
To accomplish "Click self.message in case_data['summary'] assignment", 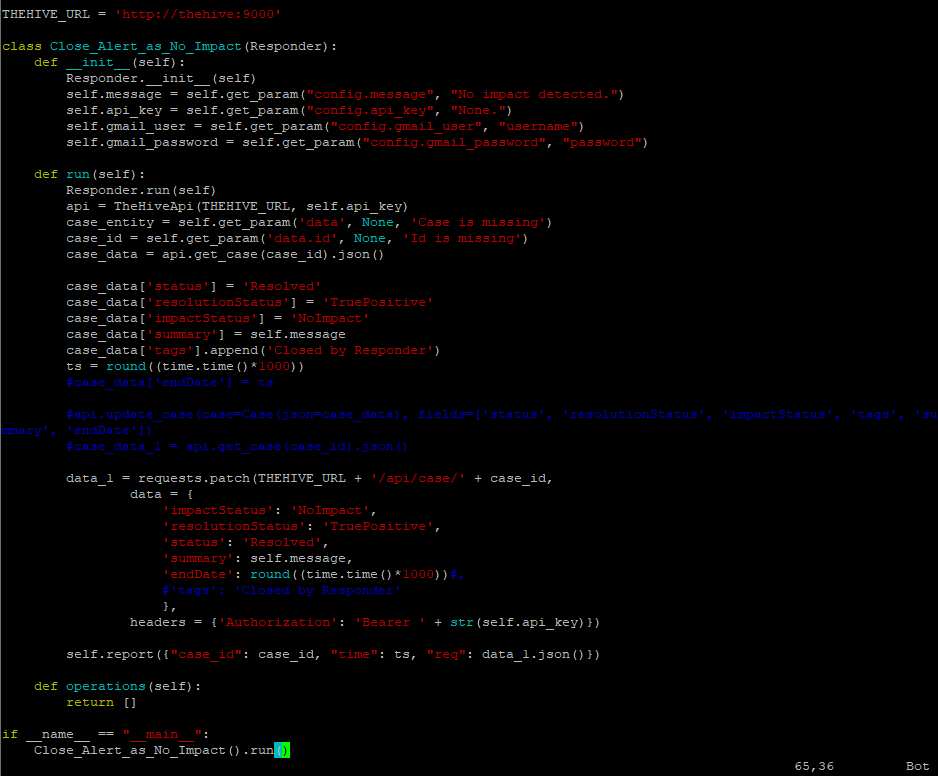I will point(297,334).
